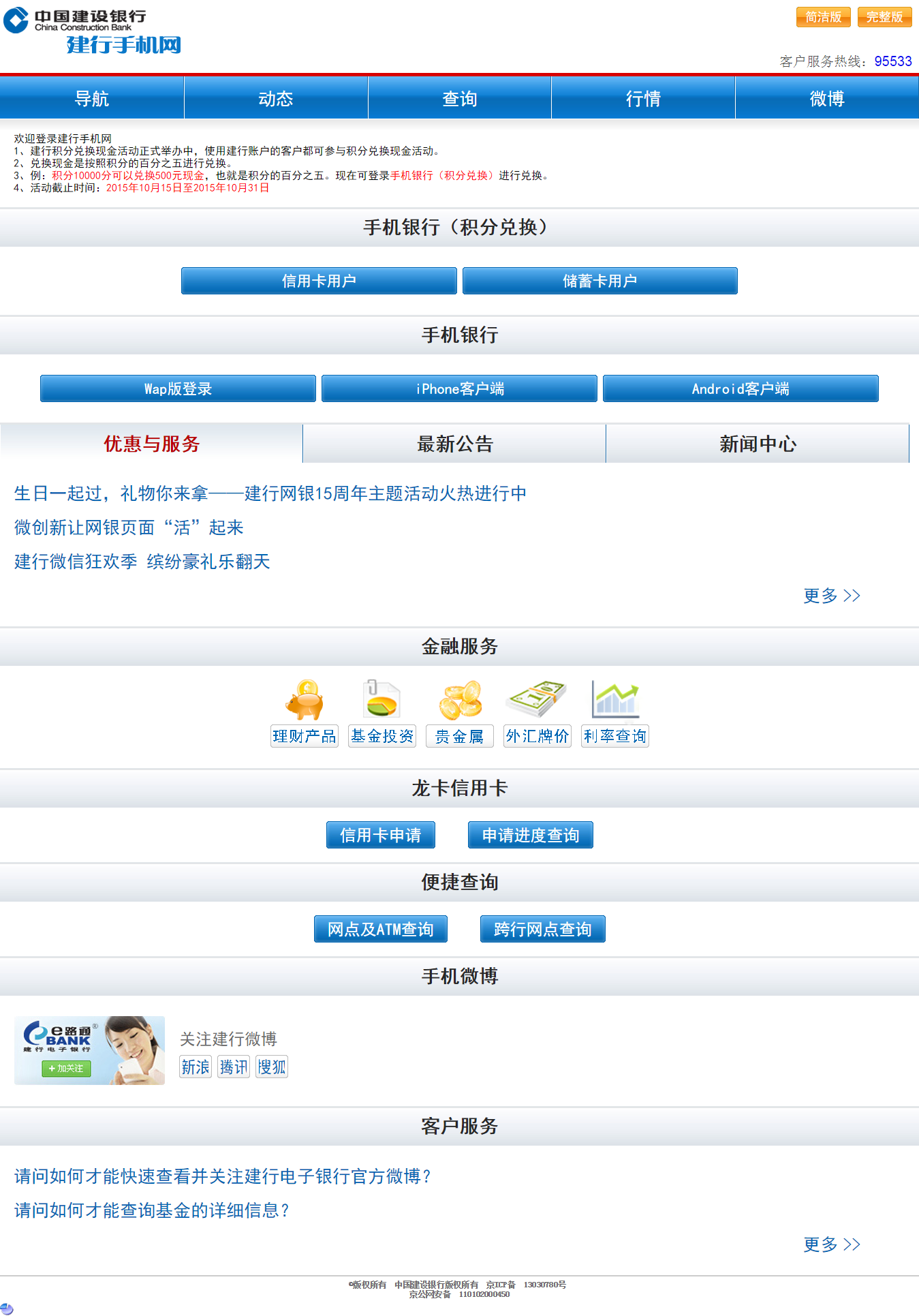Select the 优惠与服务 tab
Image resolution: width=919 pixels, height=1316 pixels.
coord(151,444)
